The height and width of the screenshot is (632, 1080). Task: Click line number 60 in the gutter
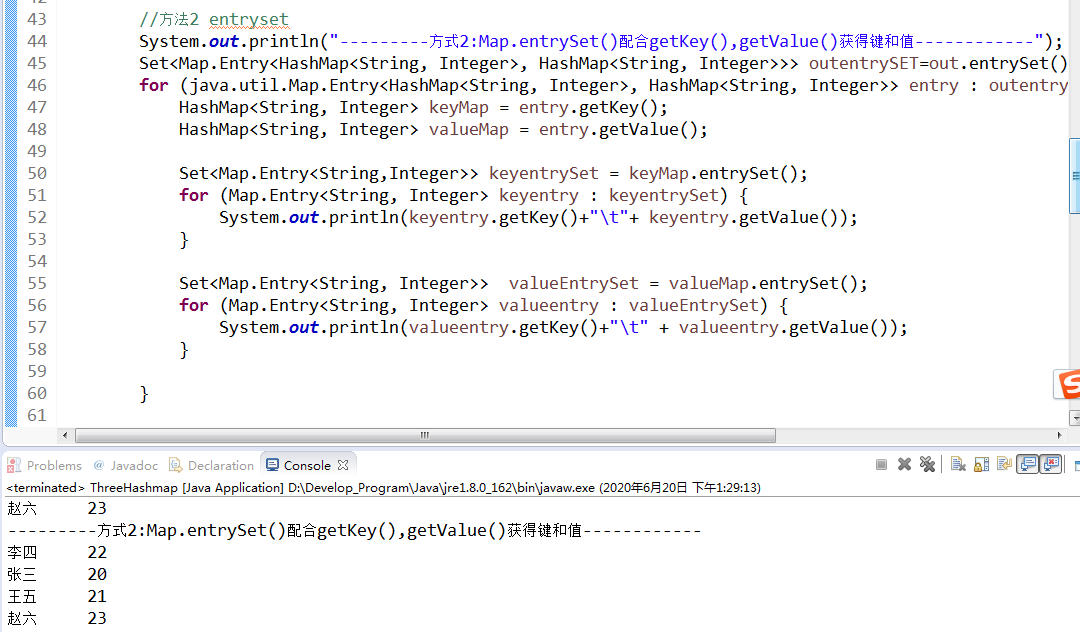37,394
